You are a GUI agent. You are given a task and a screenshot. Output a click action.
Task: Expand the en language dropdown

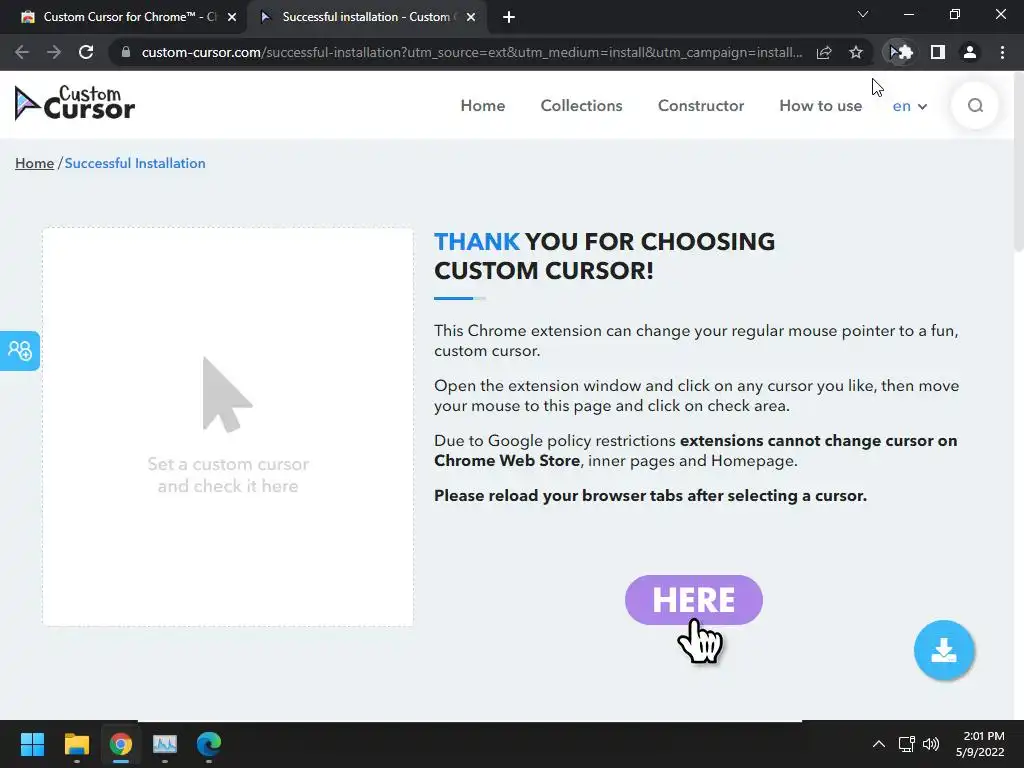pyautogui.click(x=910, y=106)
